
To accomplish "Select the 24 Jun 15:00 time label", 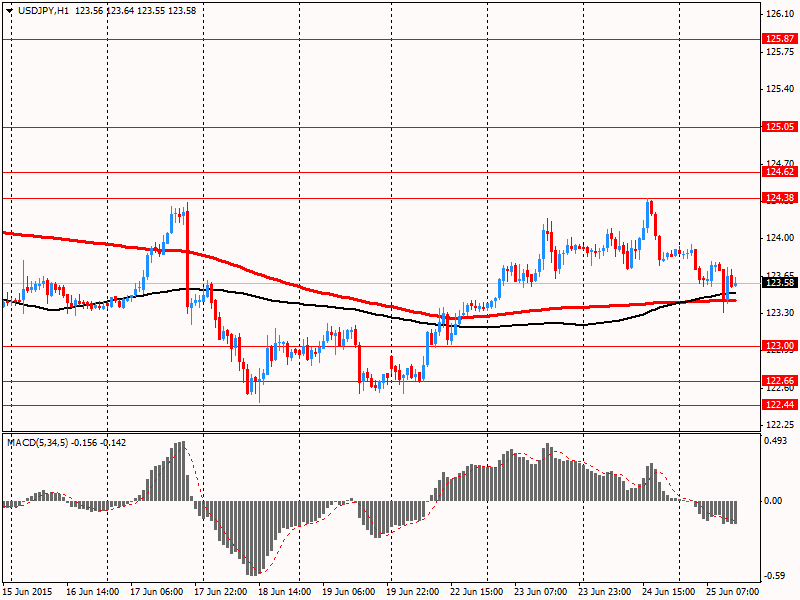I will pos(668,592).
